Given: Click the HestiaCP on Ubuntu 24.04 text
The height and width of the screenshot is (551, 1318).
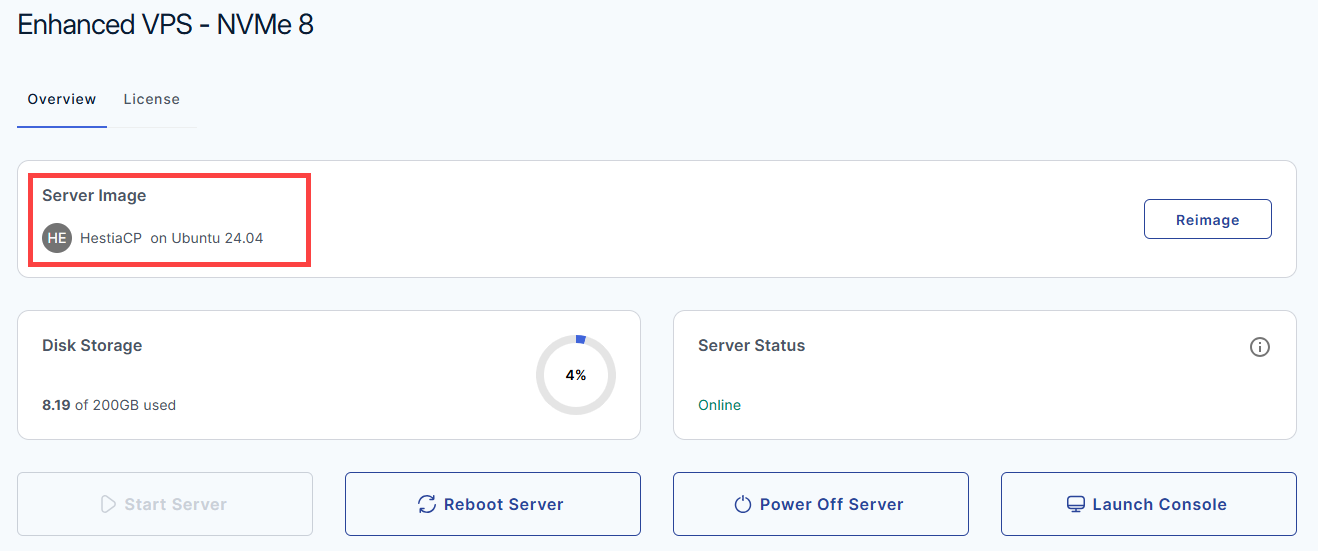Looking at the screenshot, I should pyautogui.click(x=172, y=238).
